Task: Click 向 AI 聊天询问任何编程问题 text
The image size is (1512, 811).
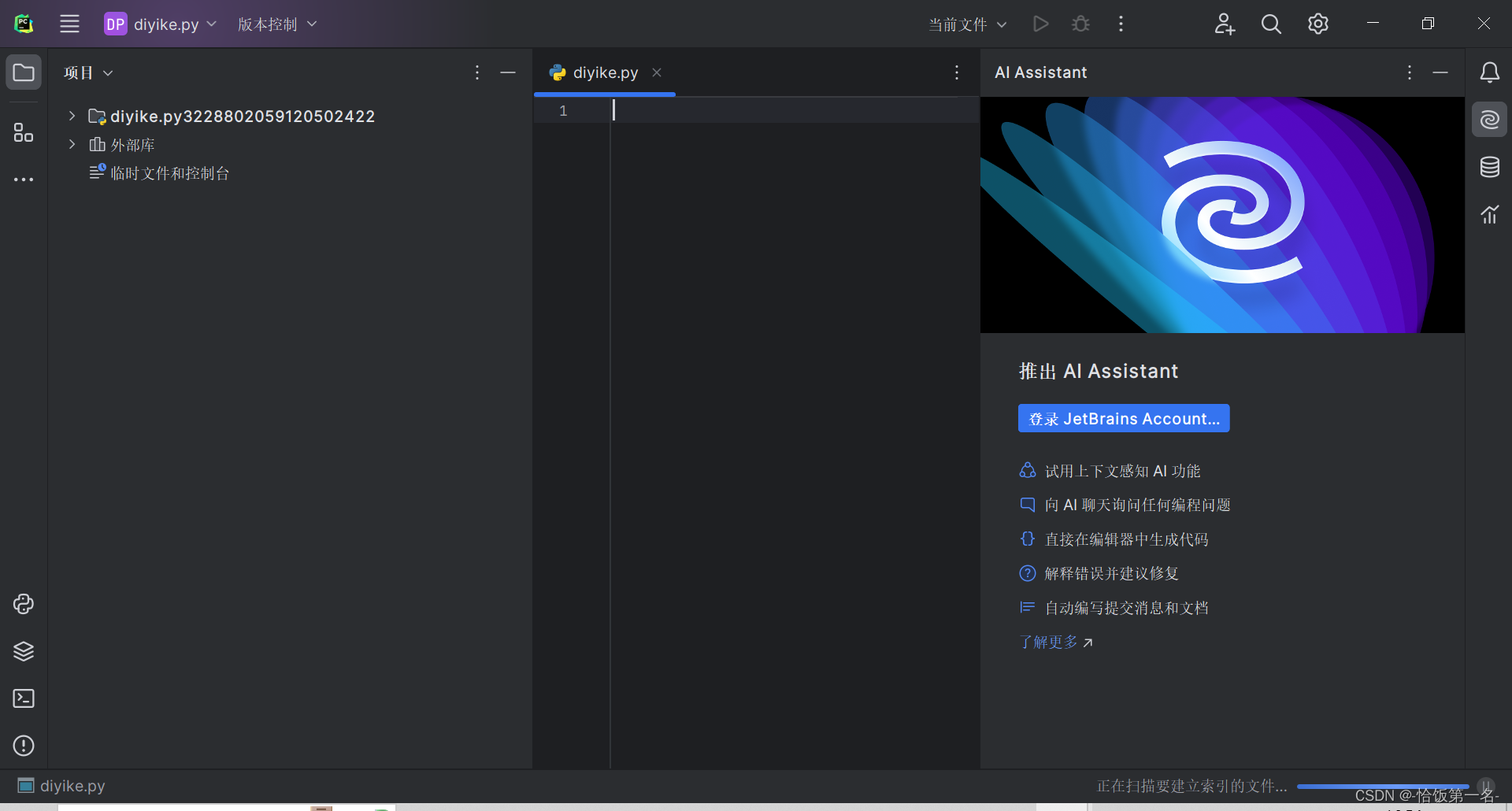Action: point(1137,505)
